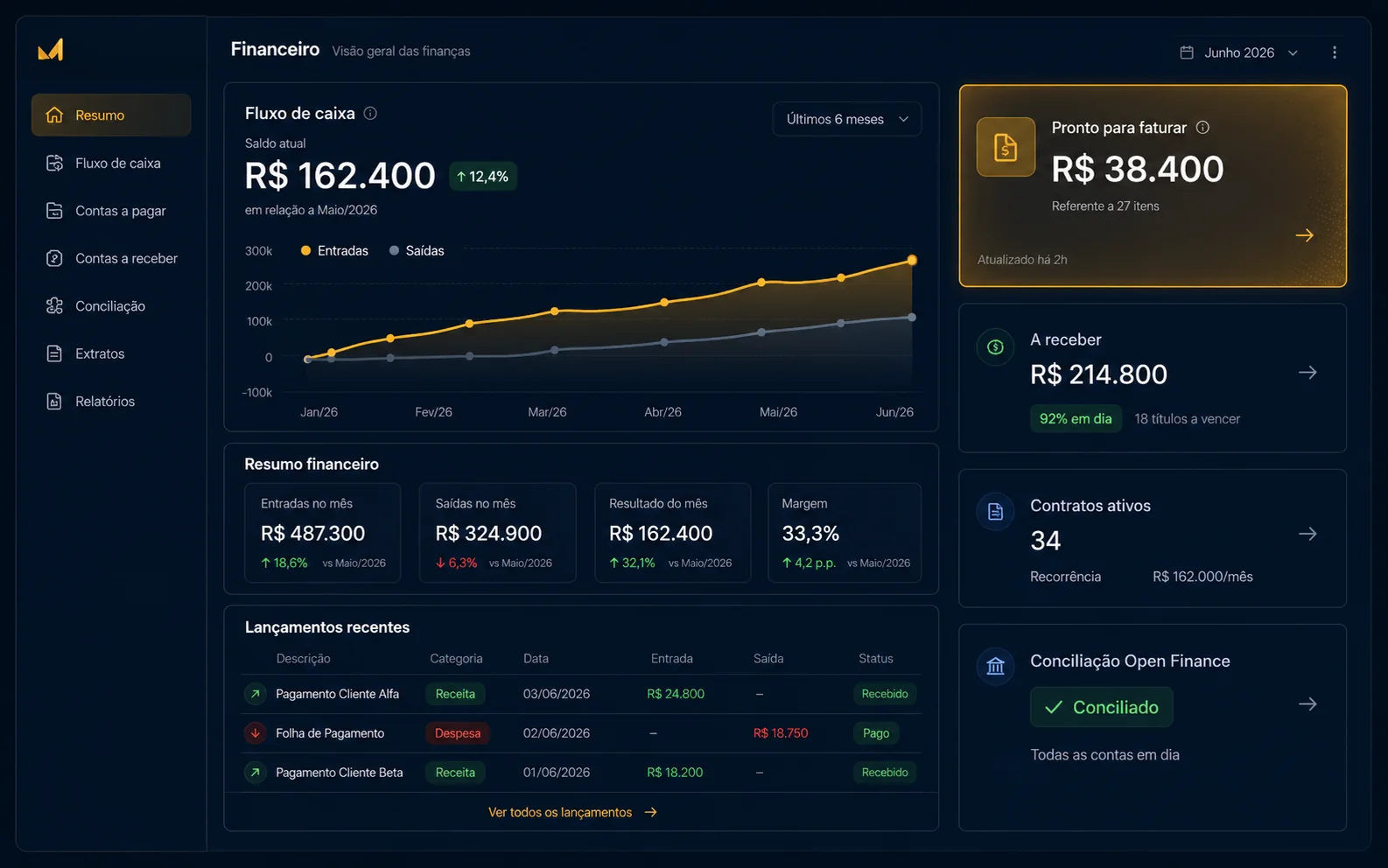The height and width of the screenshot is (868, 1388).
Task: Click the Categoria column header
Action: click(x=456, y=659)
